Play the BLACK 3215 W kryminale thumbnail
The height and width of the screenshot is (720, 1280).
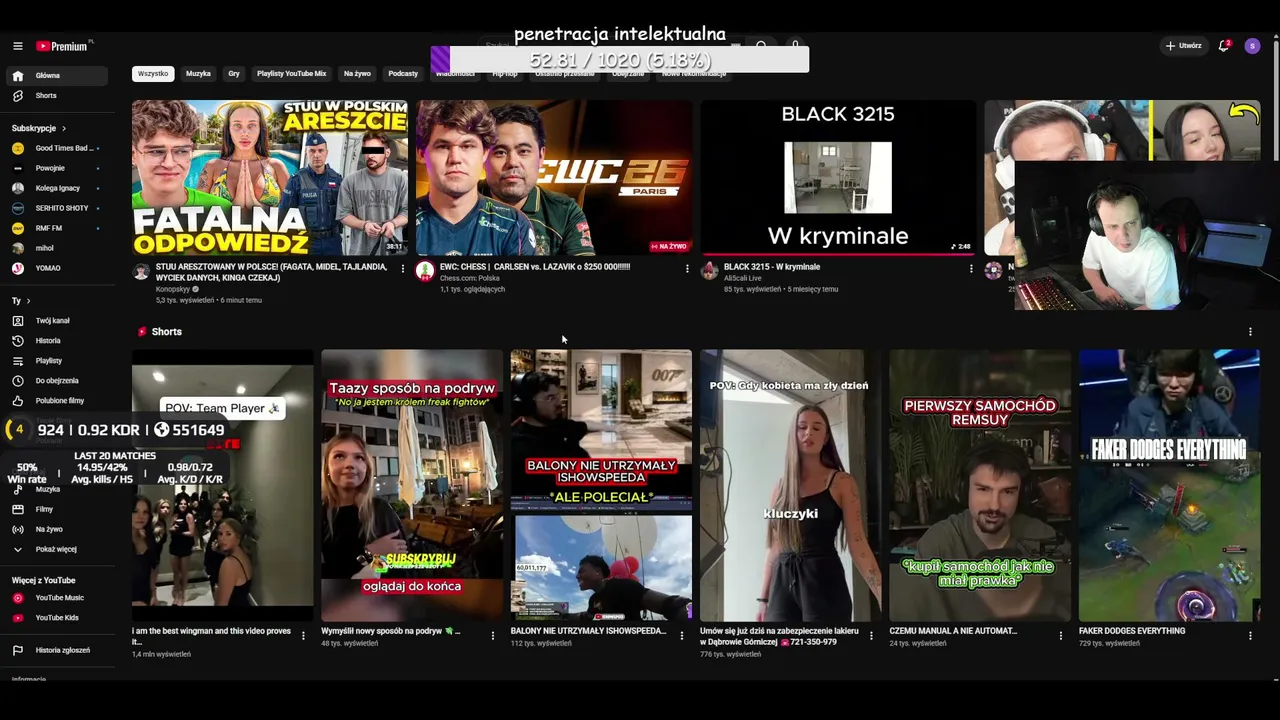[x=838, y=178]
